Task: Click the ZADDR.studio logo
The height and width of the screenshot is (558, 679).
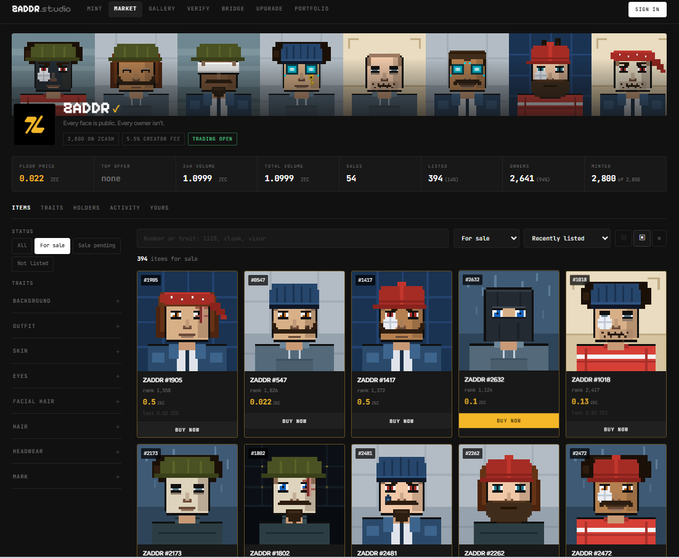Action: click(x=41, y=9)
